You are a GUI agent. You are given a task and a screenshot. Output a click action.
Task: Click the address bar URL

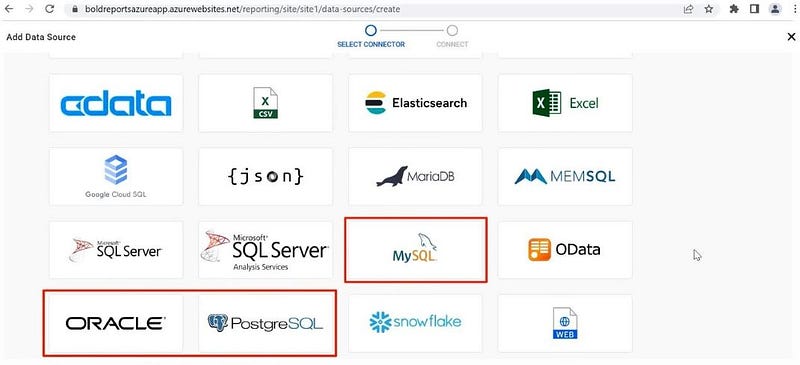[242, 9]
